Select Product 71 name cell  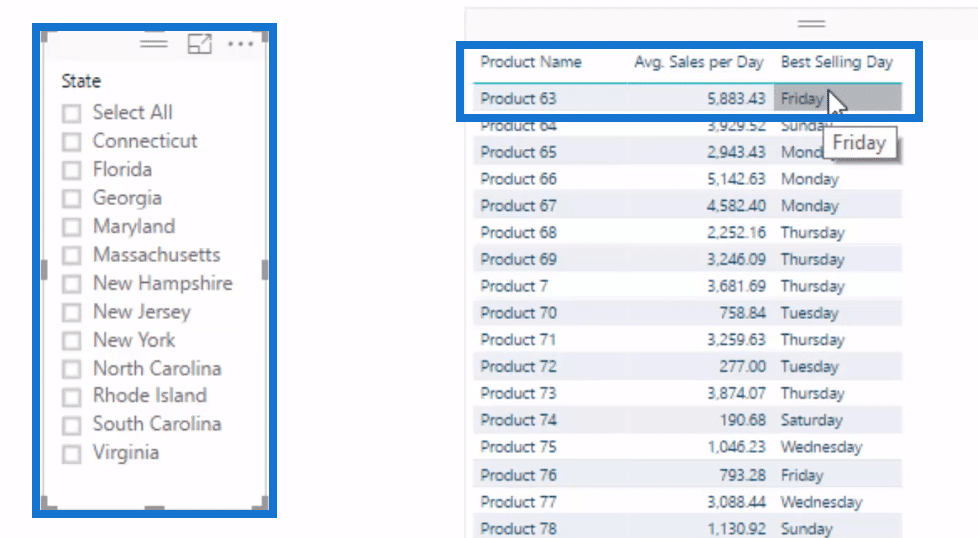[x=518, y=340]
